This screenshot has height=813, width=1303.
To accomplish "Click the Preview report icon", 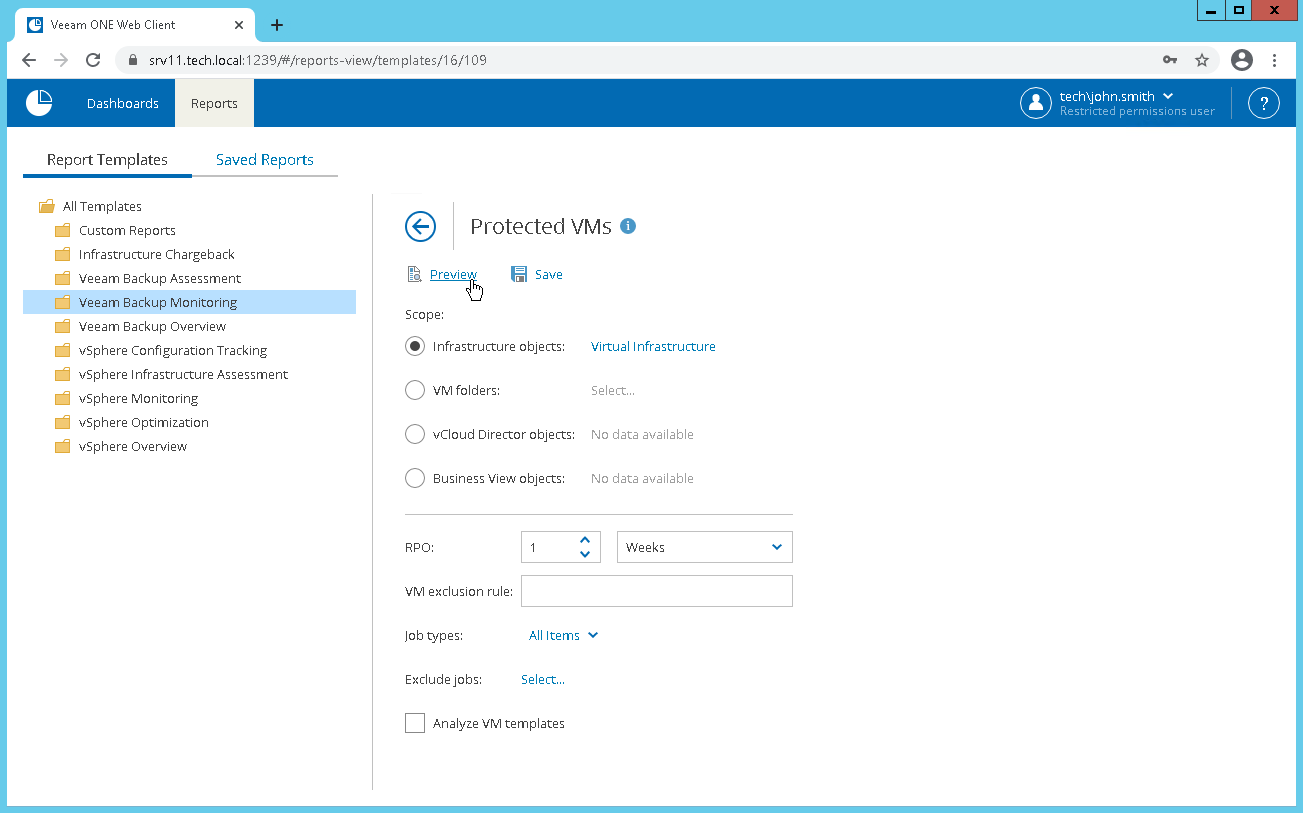I will [x=414, y=275].
